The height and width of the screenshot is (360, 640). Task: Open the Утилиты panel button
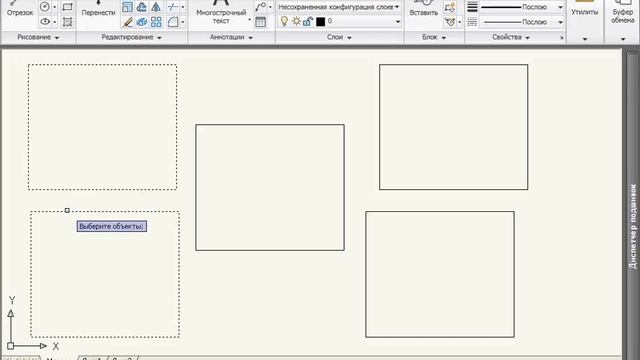[x=584, y=9]
